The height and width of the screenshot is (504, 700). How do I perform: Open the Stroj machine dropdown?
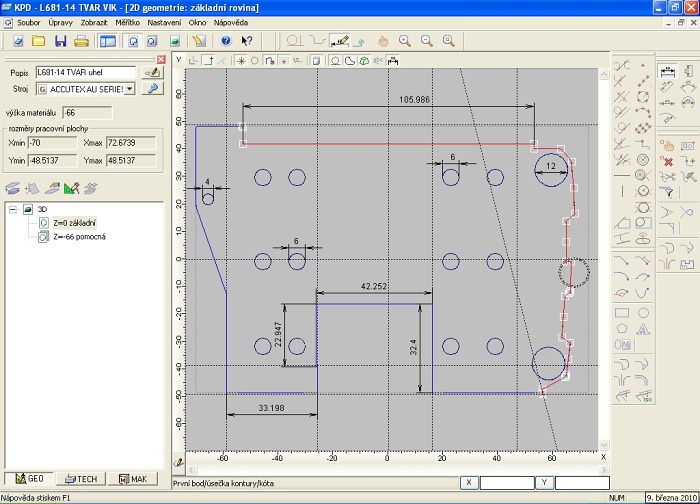(x=129, y=89)
